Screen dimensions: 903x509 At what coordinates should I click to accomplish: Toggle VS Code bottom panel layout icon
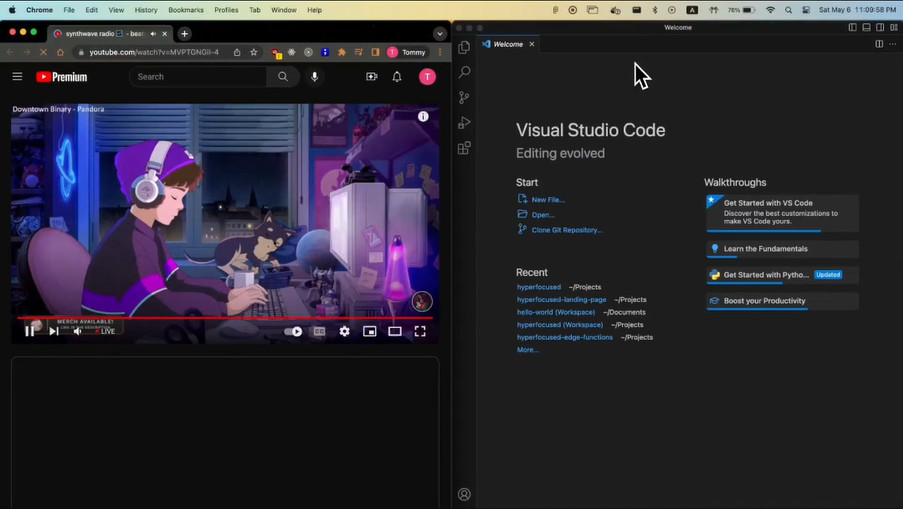(866, 27)
